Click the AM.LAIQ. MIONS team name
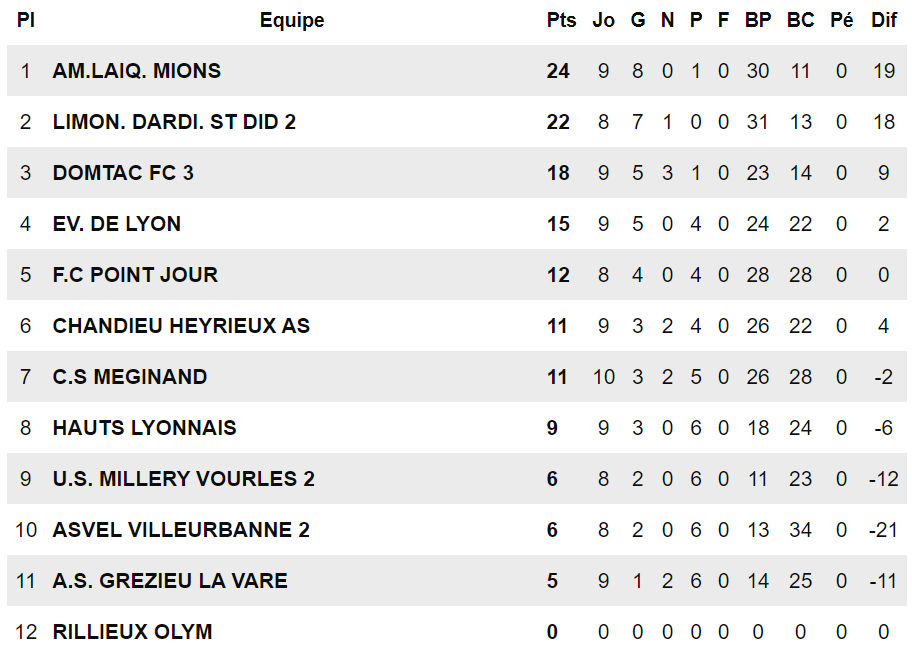Screen dimensions: 912x656 [x=137, y=71]
